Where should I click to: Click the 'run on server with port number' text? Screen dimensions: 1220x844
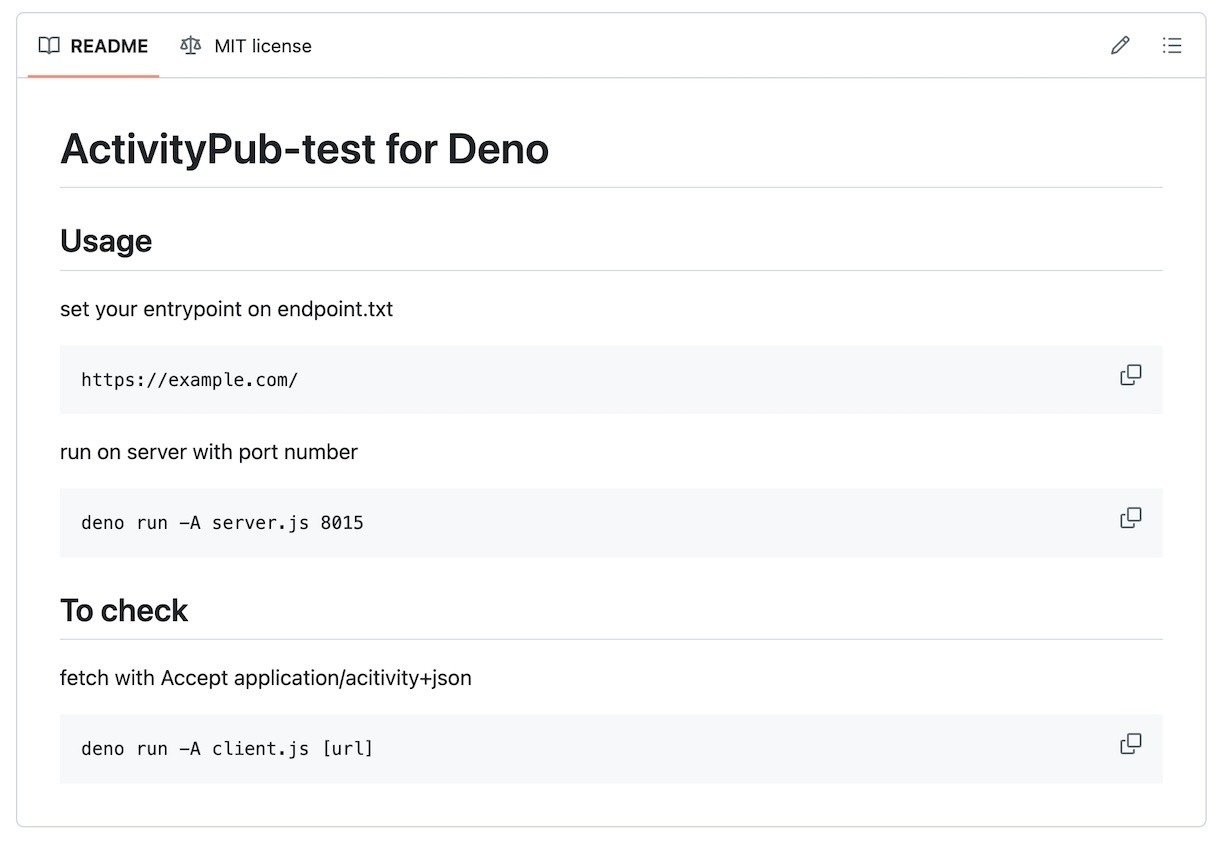pos(209,452)
